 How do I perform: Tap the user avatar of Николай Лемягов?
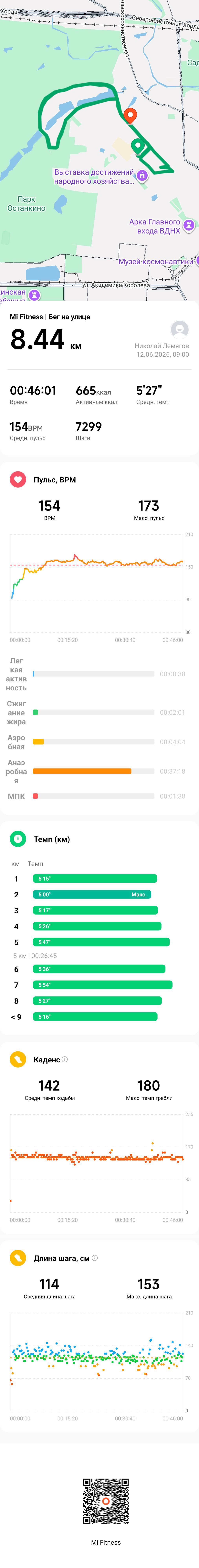180,329
